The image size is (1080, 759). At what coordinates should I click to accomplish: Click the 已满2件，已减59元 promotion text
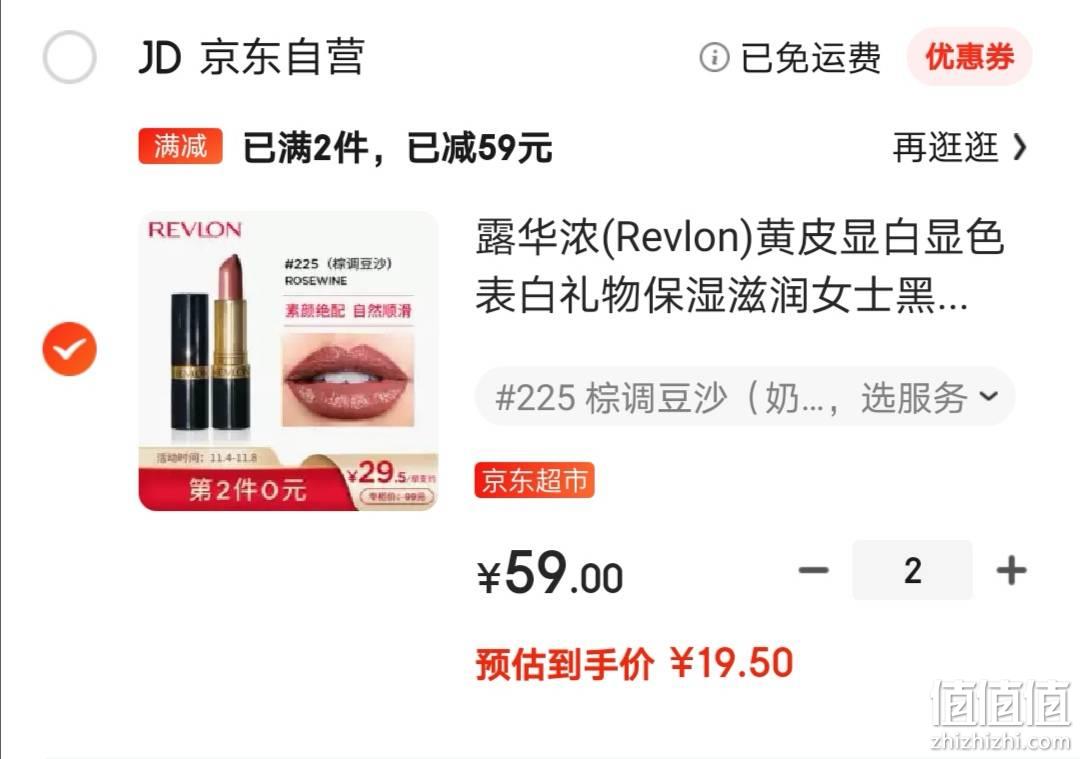click(397, 147)
